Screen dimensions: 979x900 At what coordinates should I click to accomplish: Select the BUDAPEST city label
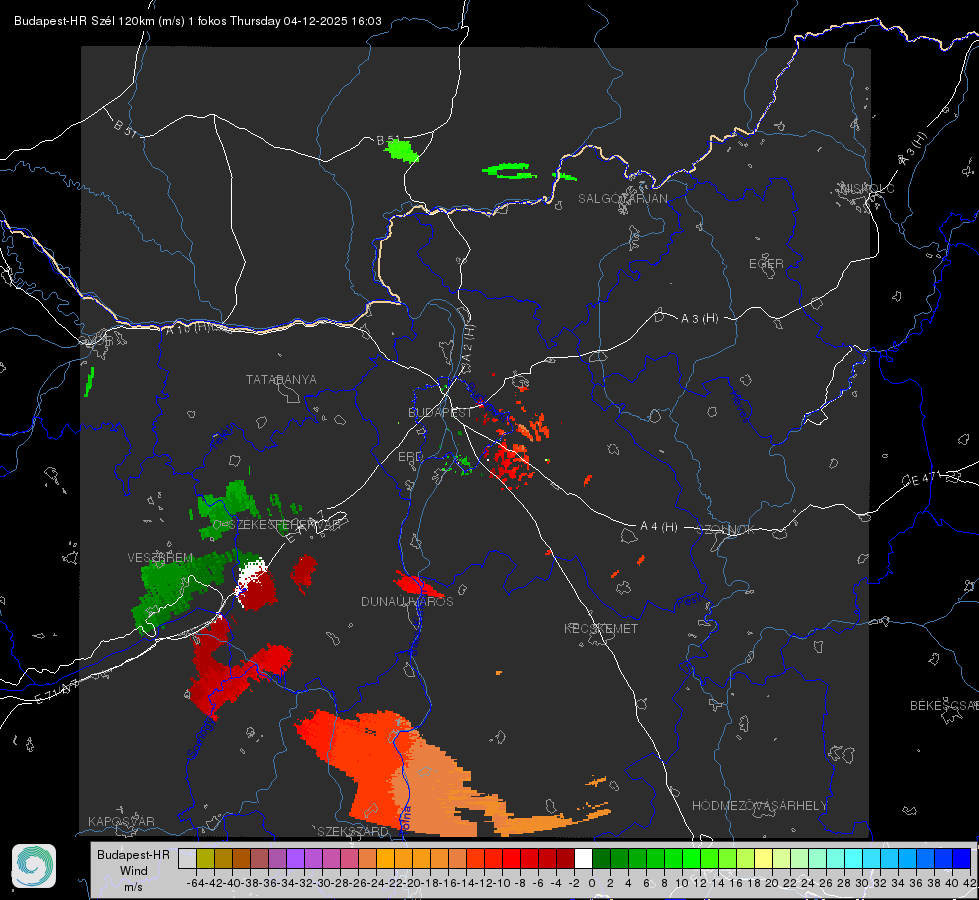440,413
